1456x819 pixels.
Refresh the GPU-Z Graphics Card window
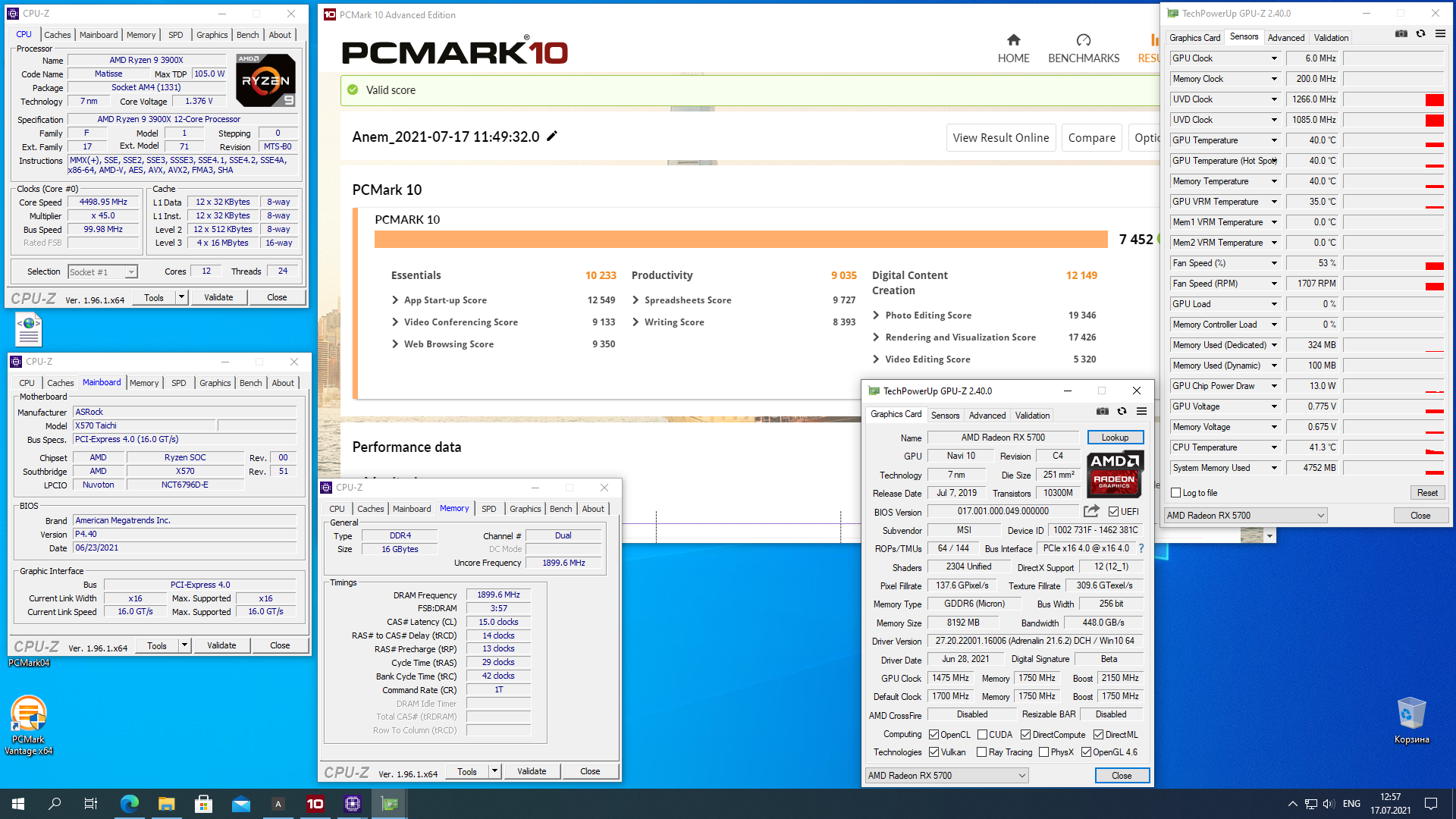(x=1122, y=412)
